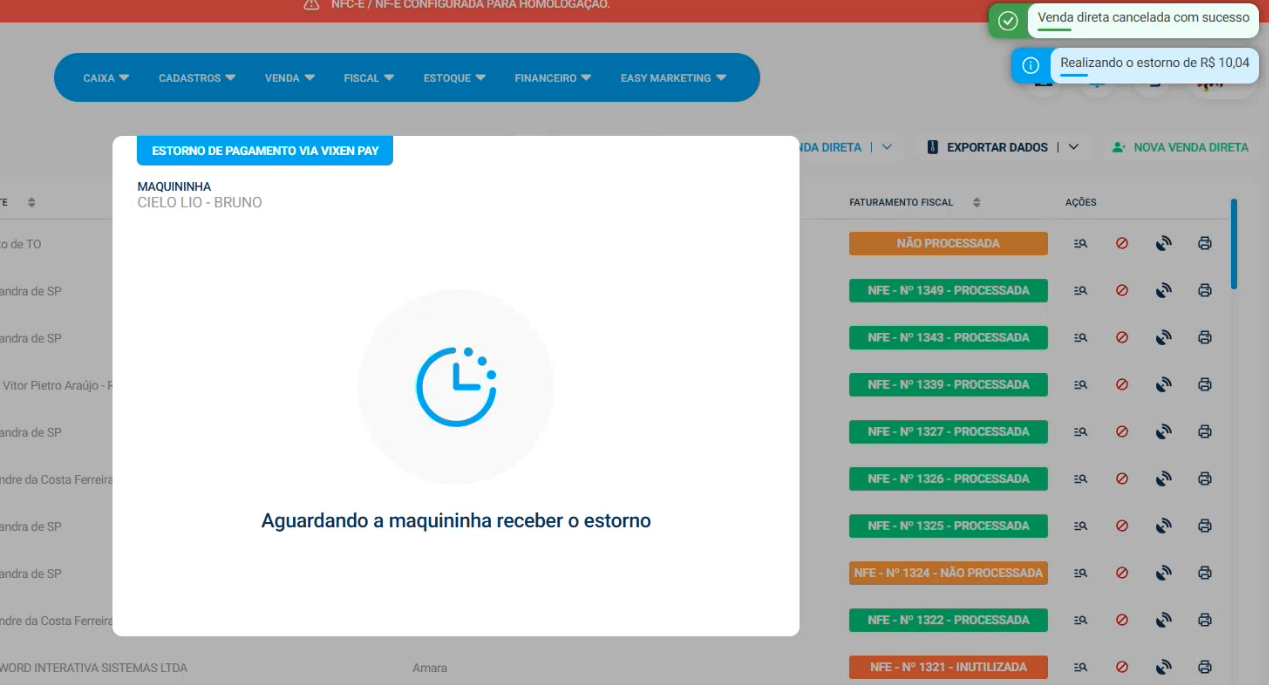Image resolution: width=1269 pixels, height=685 pixels.
Task: Open details icon for NFE 1349 row
Action: (x=1080, y=291)
